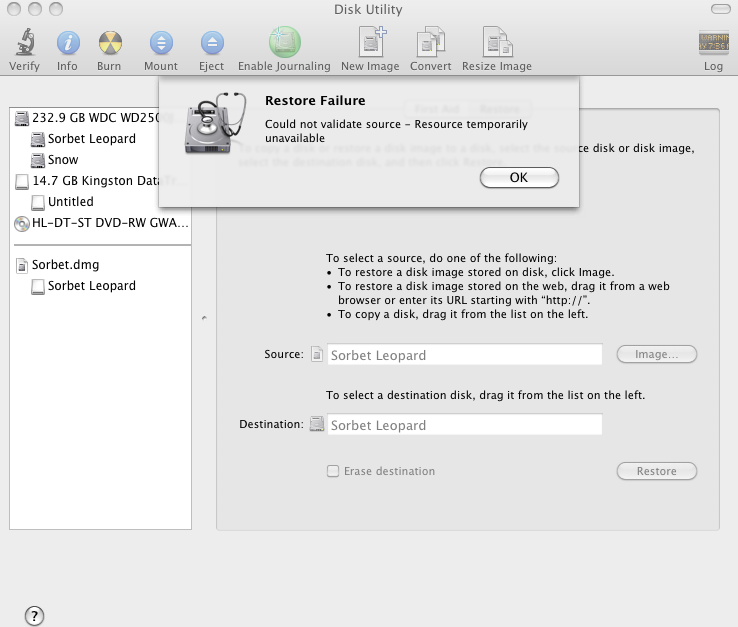
Task: Click the Burn toolbar icon
Action: [110, 43]
